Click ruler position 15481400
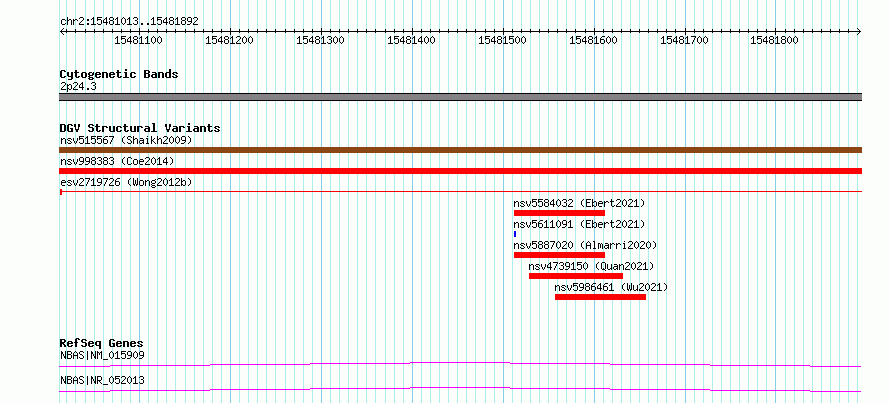The image size is (890, 403). [412, 40]
